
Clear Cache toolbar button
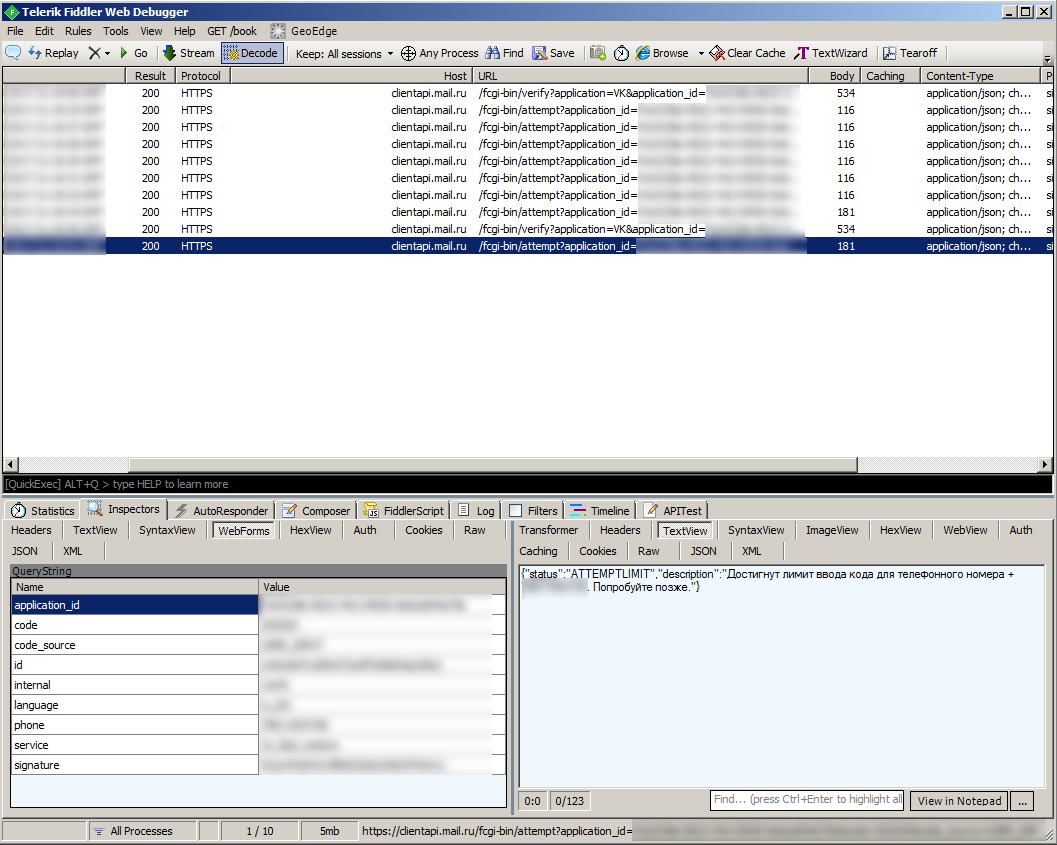tap(748, 53)
